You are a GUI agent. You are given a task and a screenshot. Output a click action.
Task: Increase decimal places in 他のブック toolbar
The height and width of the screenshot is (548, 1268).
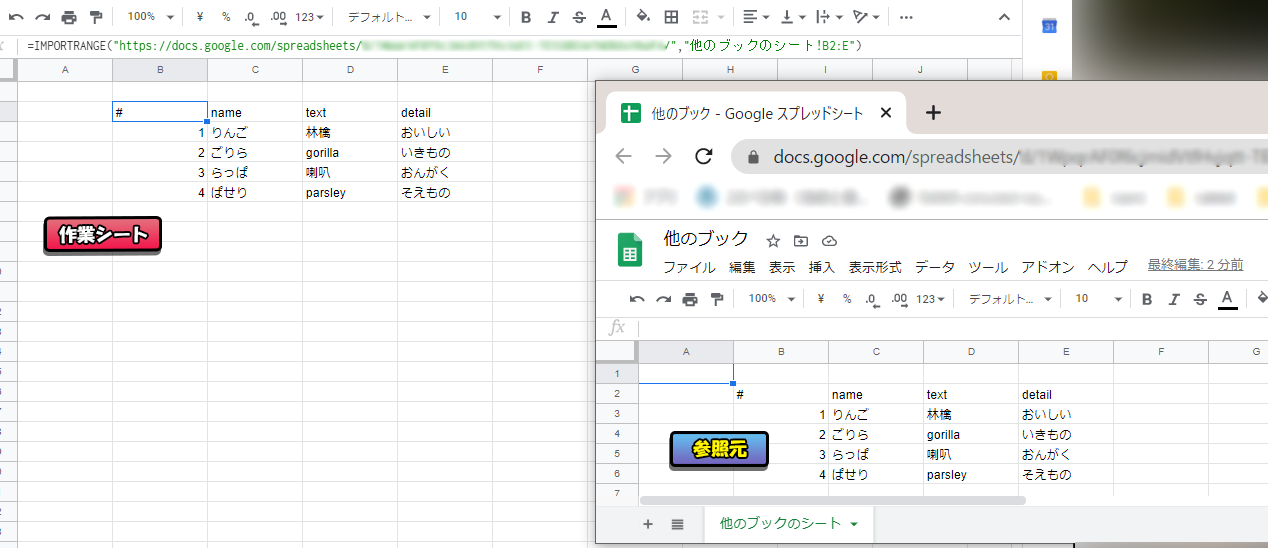coord(900,298)
